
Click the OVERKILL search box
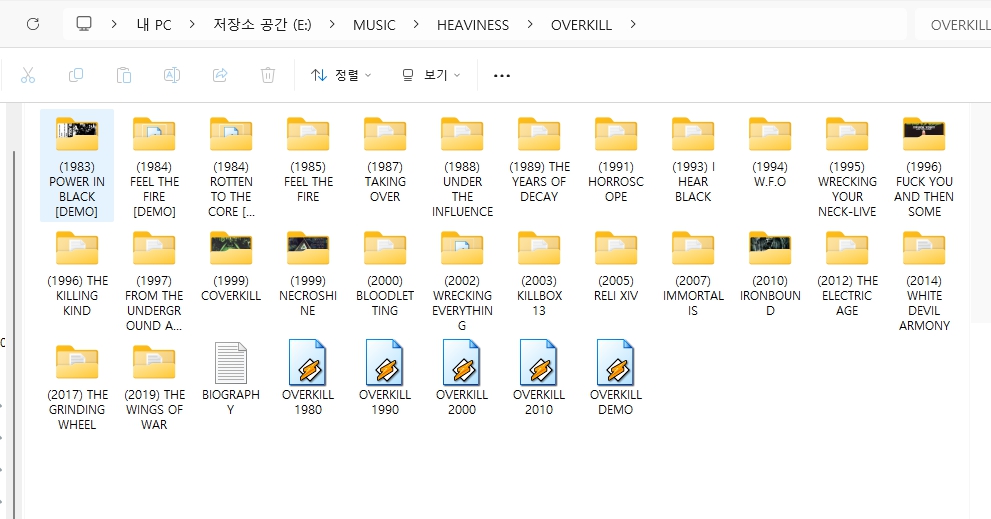click(953, 25)
